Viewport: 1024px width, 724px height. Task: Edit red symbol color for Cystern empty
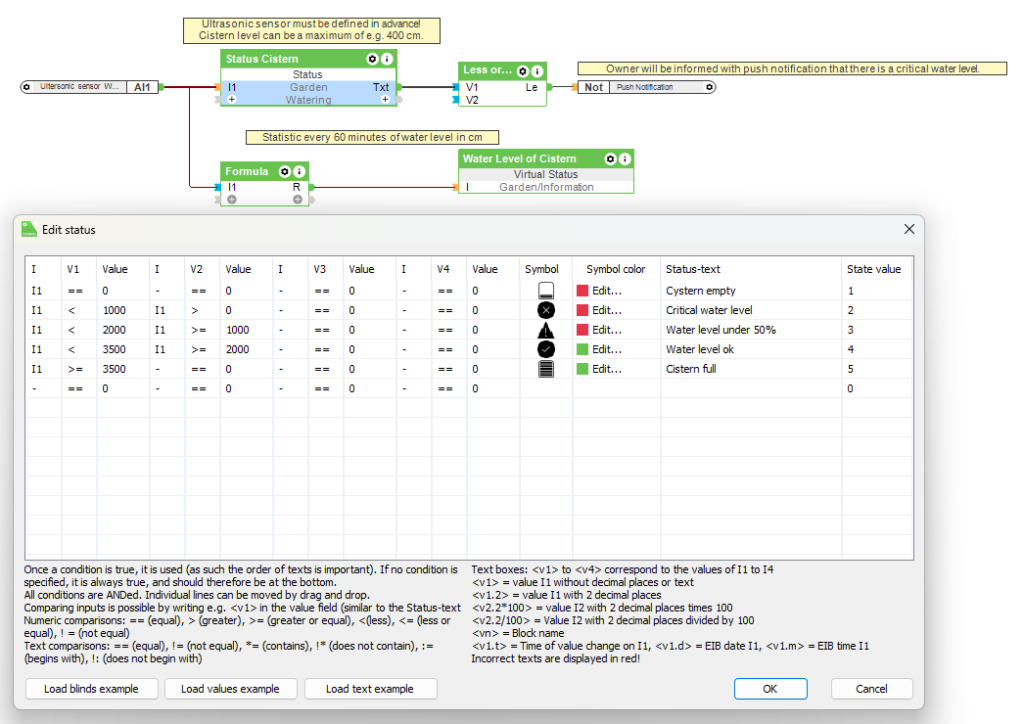tap(599, 291)
